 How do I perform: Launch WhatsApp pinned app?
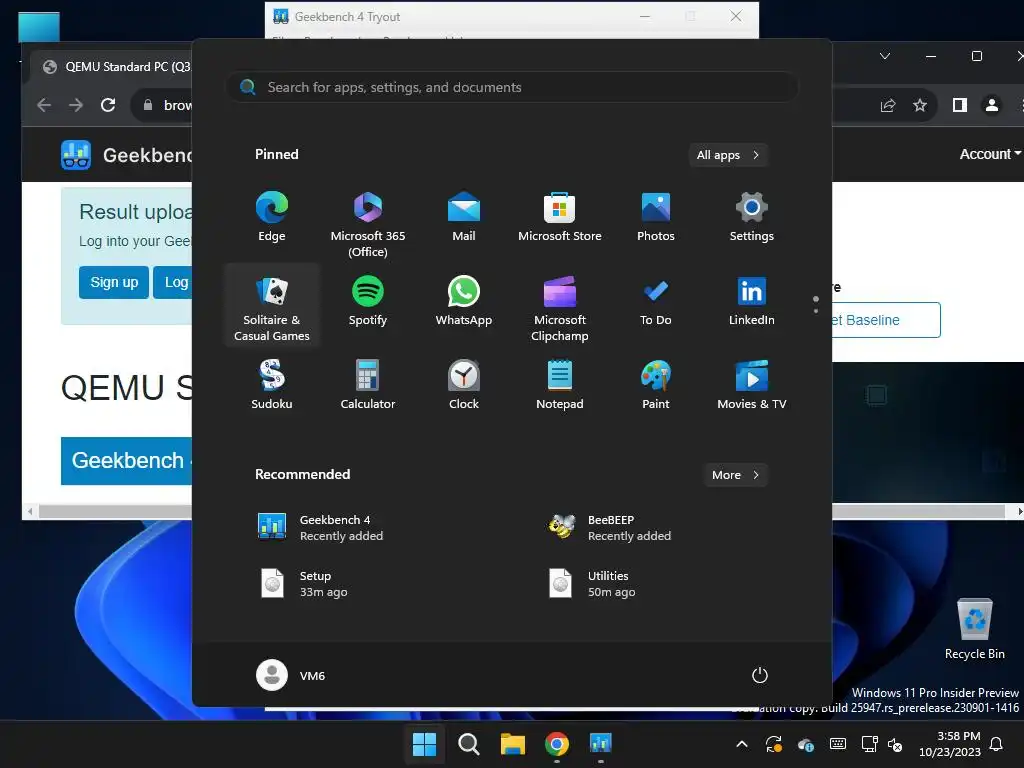click(464, 301)
